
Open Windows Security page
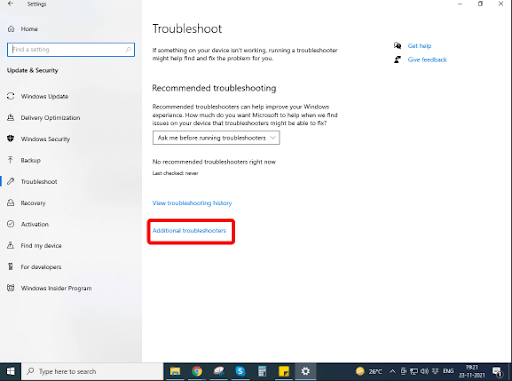click(45, 139)
